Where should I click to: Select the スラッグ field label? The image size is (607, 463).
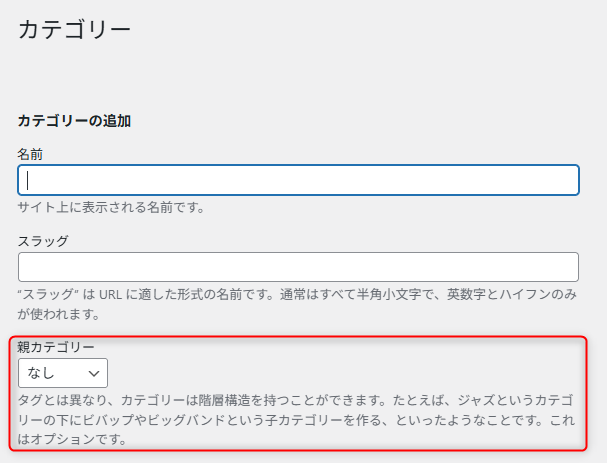[x=43, y=241]
